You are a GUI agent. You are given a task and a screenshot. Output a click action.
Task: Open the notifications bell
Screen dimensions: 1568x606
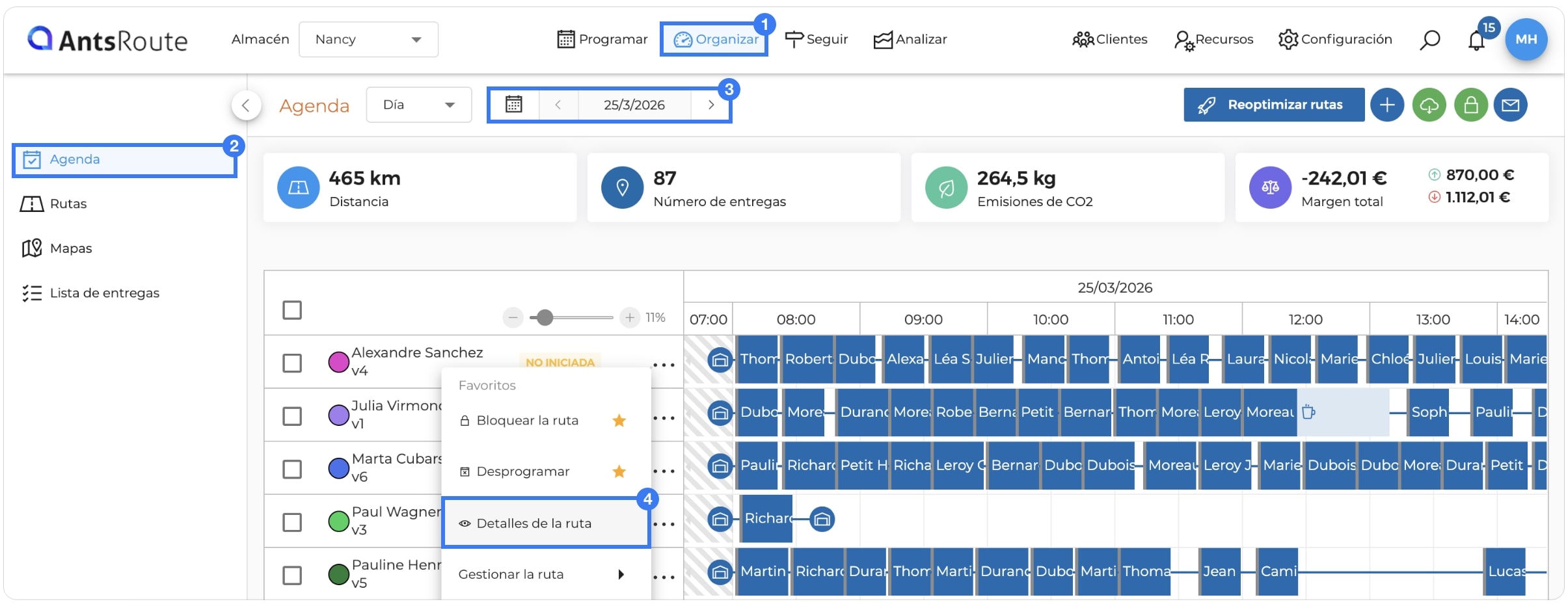click(1476, 40)
